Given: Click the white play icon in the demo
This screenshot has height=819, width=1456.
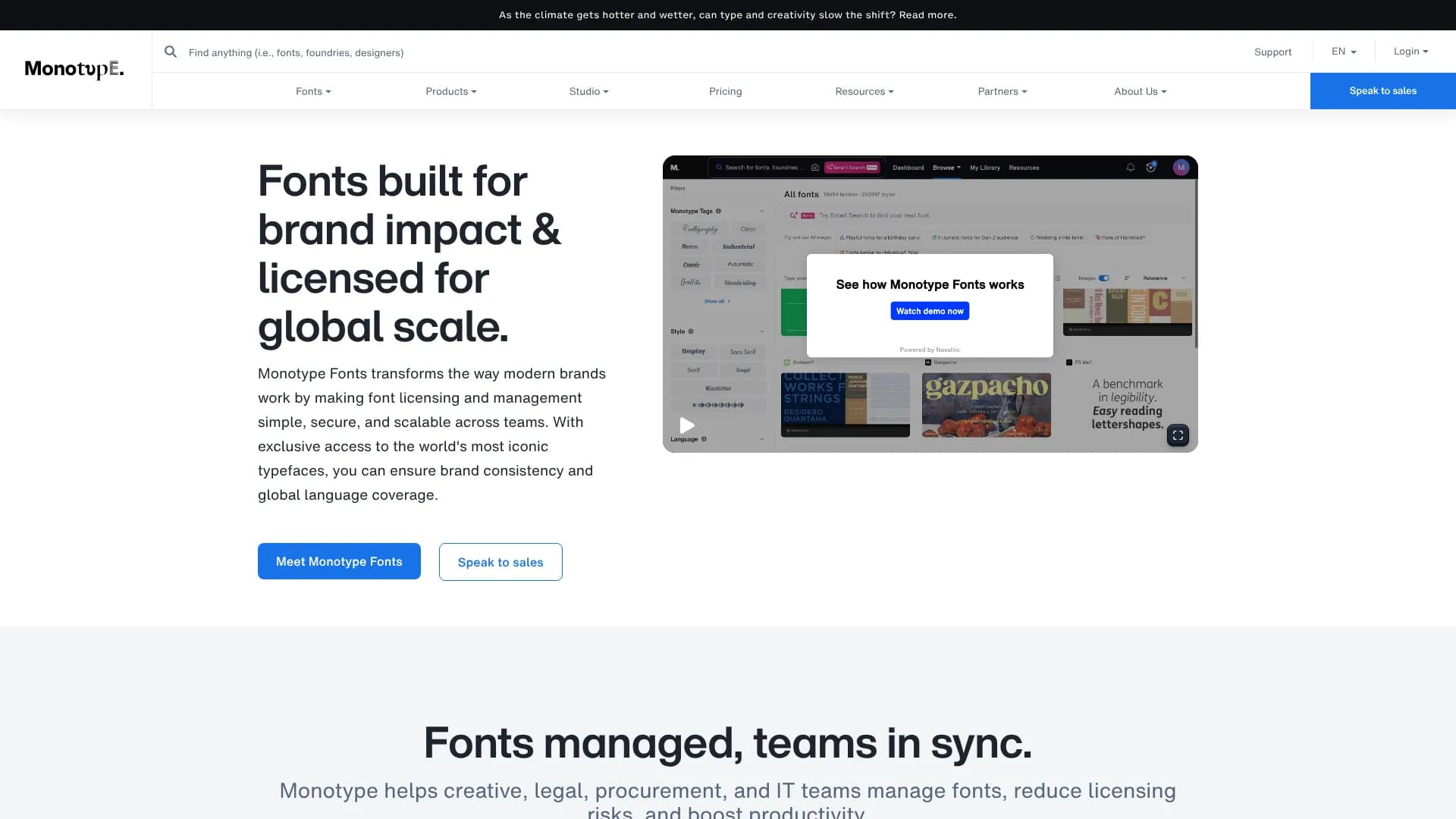Looking at the screenshot, I should 687,425.
